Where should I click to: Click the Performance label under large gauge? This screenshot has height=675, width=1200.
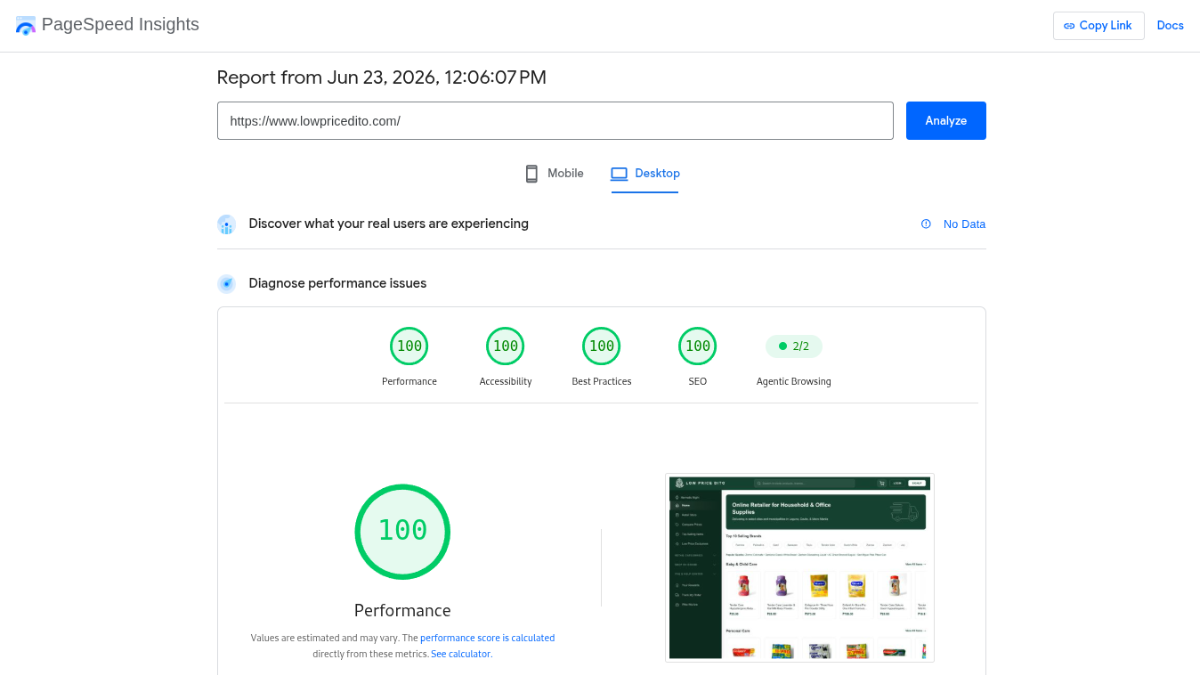(402, 611)
